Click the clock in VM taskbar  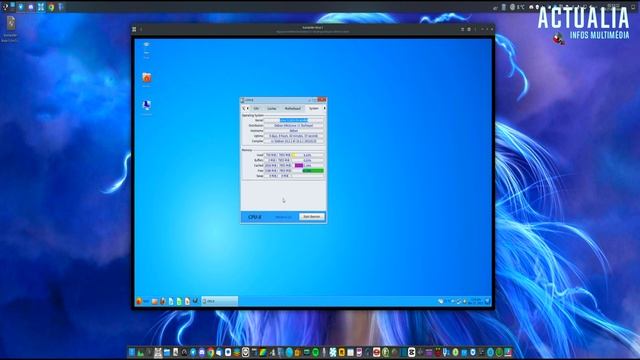(476, 301)
